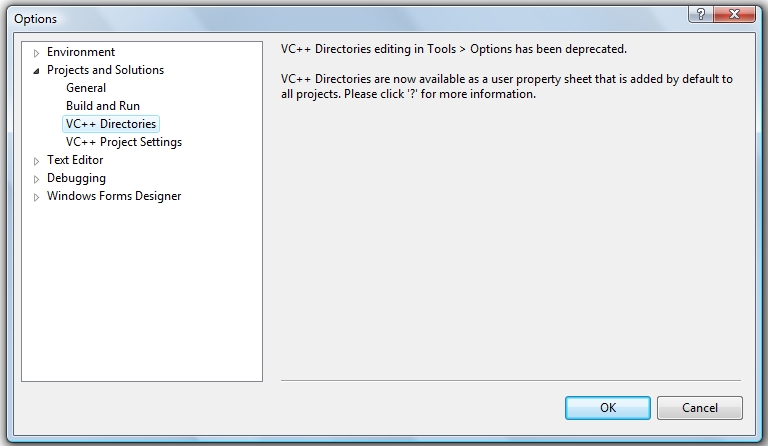Expand the Debugging node arrow

[x=37, y=178]
